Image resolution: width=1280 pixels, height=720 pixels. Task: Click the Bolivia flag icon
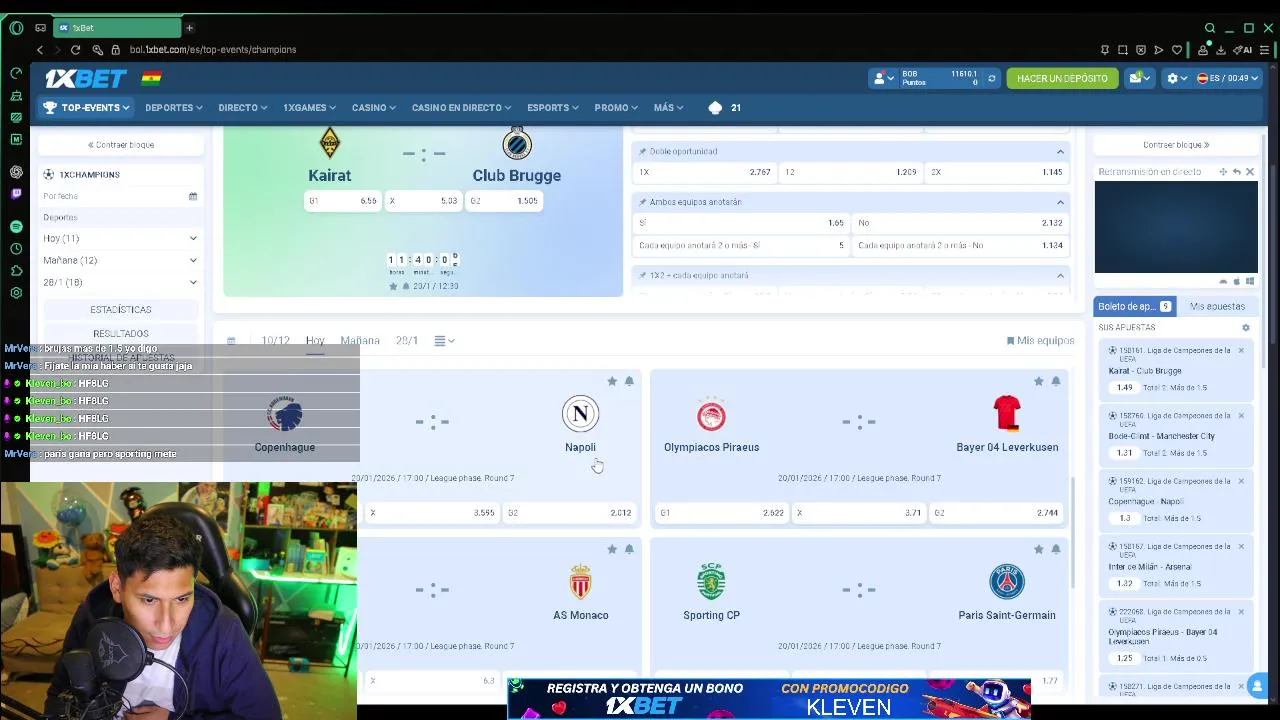[151, 78]
